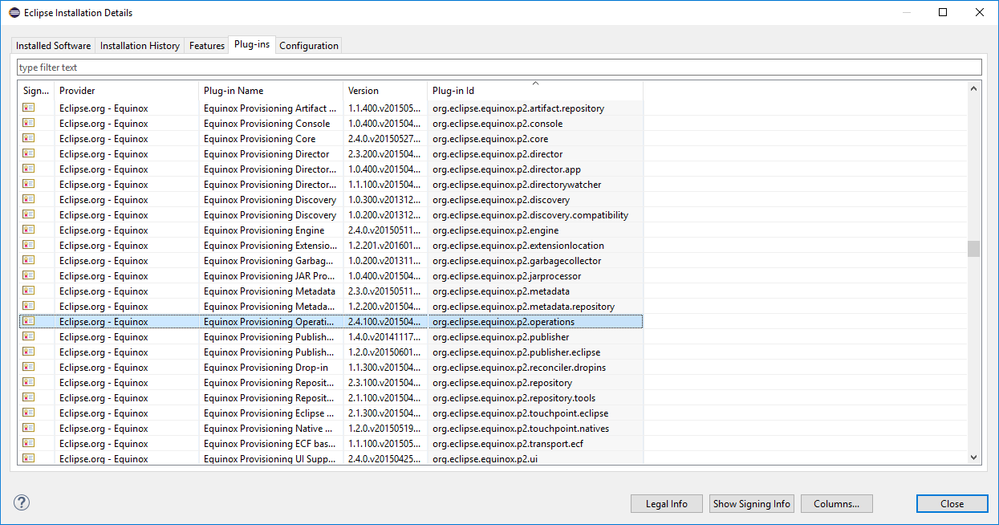
Task: Click signed icon for org.eclipse.equinox.p2.touchpoint.eclipse row
Action: point(28,413)
